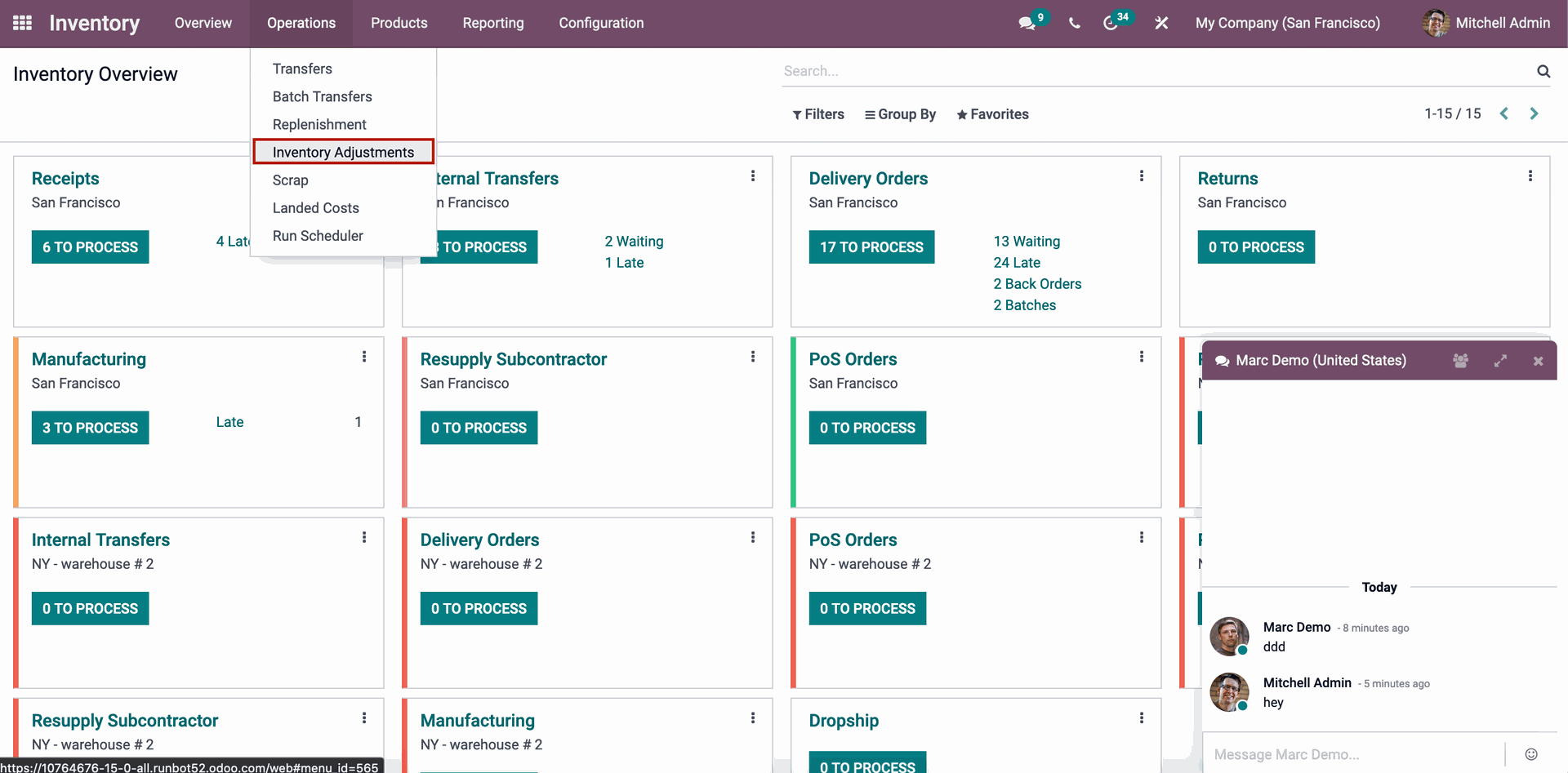The height and width of the screenshot is (773, 1568).
Task: Expand Marc Demo chat window to full view
Action: point(1500,361)
